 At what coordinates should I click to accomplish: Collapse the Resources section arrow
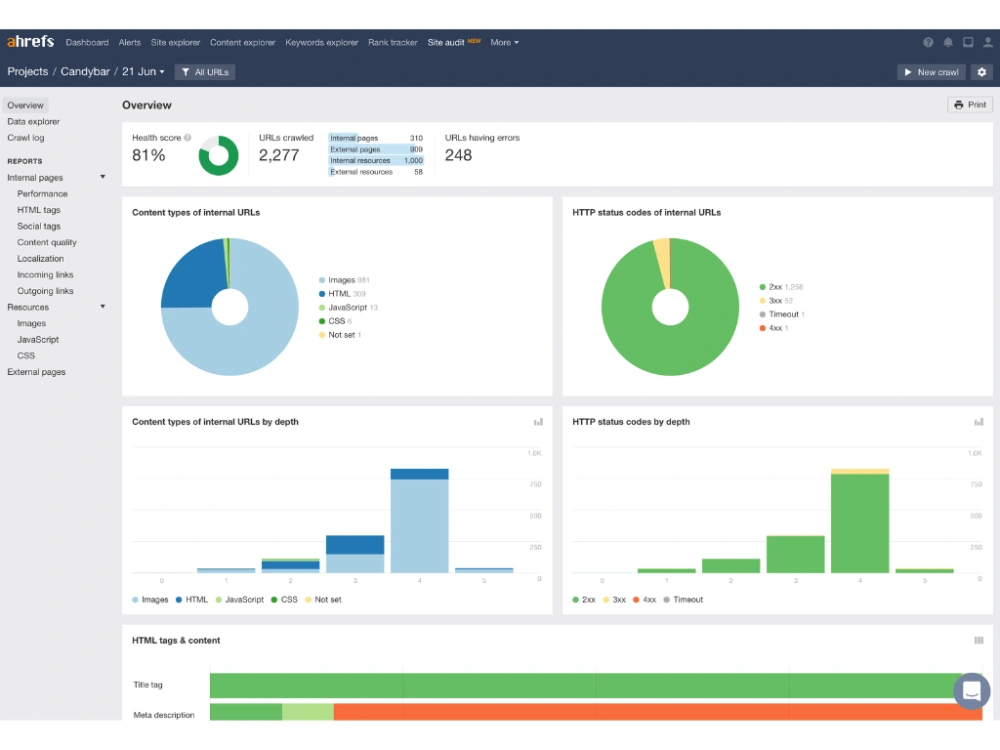coord(103,306)
